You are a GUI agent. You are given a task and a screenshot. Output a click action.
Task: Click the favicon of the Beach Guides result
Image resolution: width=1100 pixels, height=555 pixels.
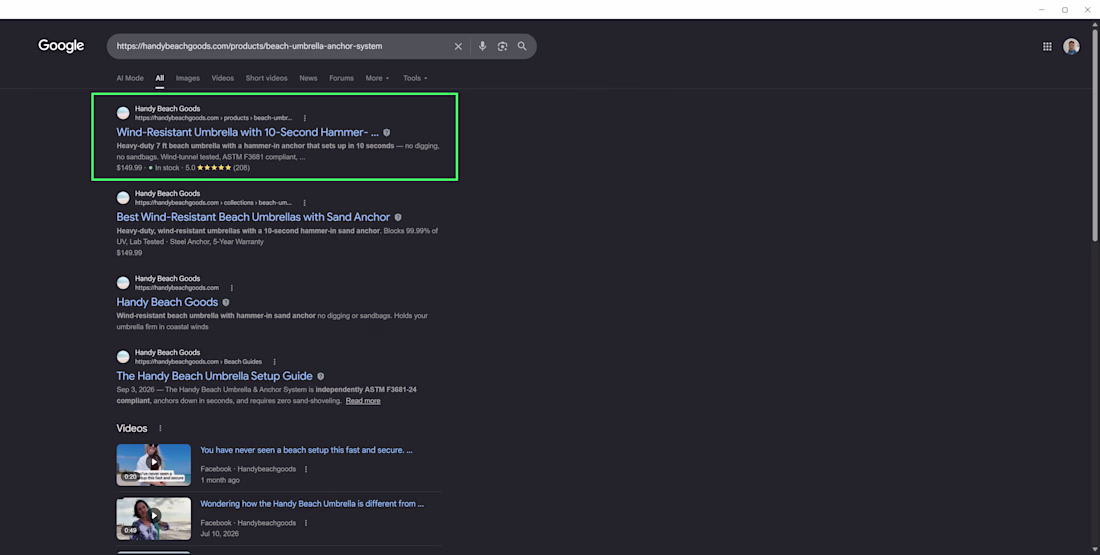[123, 356]
